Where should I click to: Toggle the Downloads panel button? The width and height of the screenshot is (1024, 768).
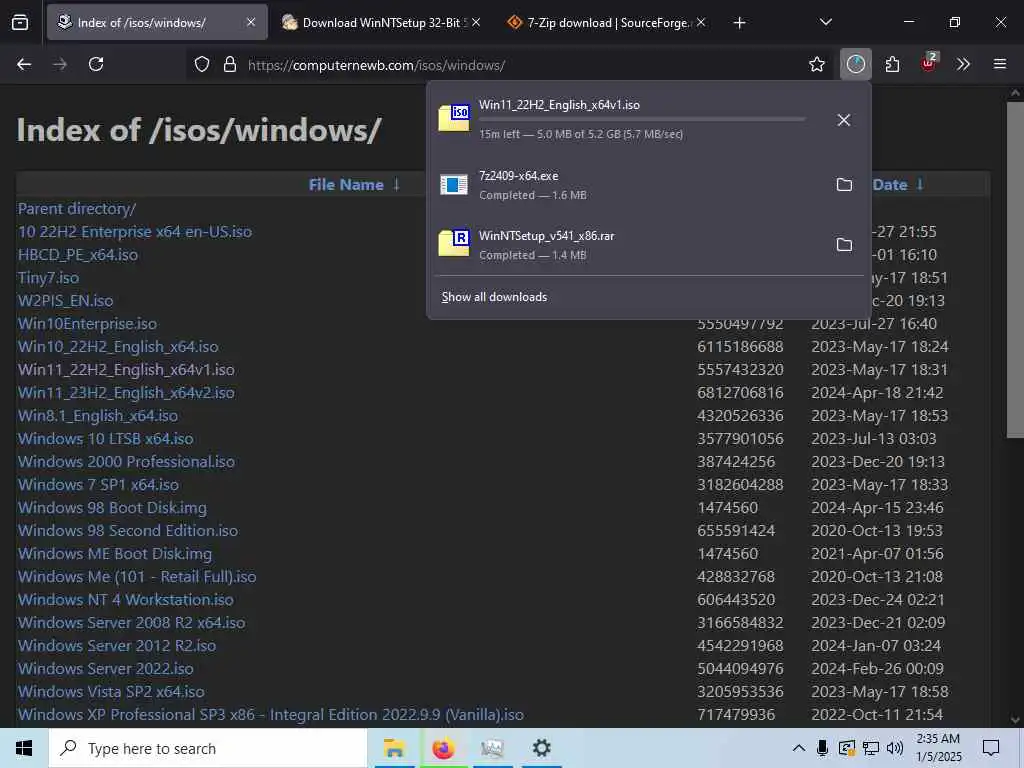pos(856,64)
